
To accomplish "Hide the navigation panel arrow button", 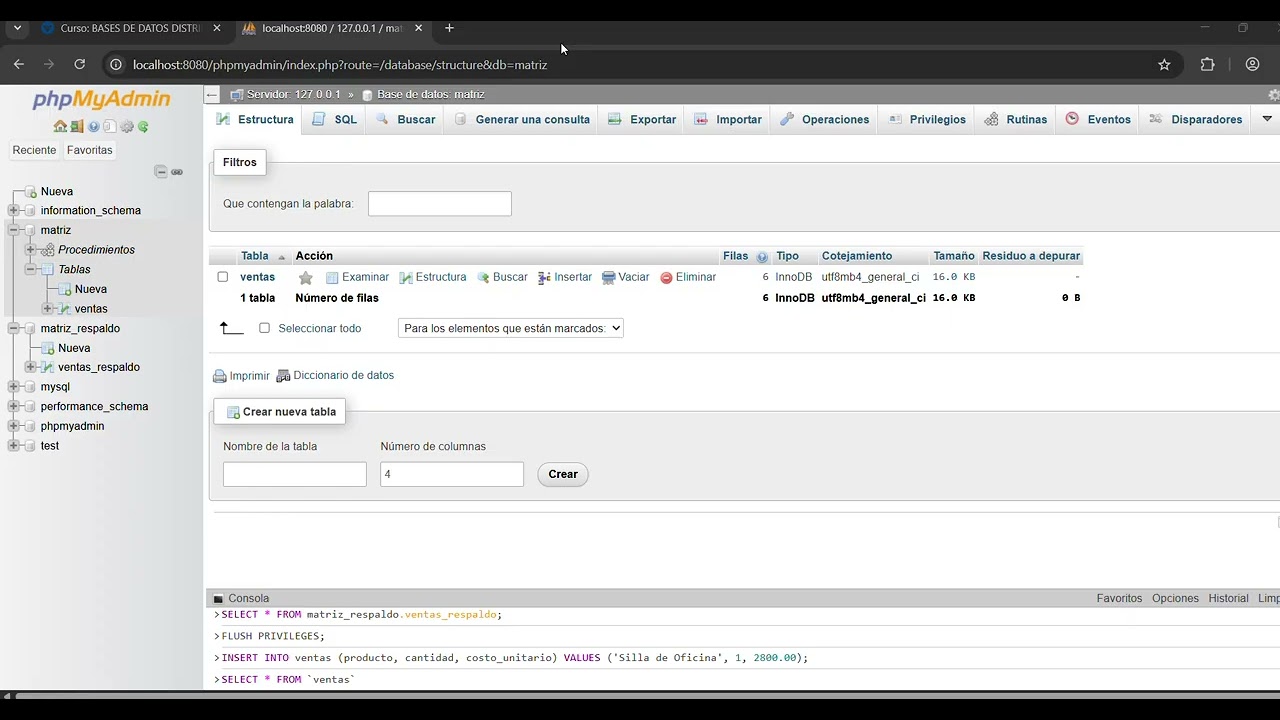I will click(212, 95).
